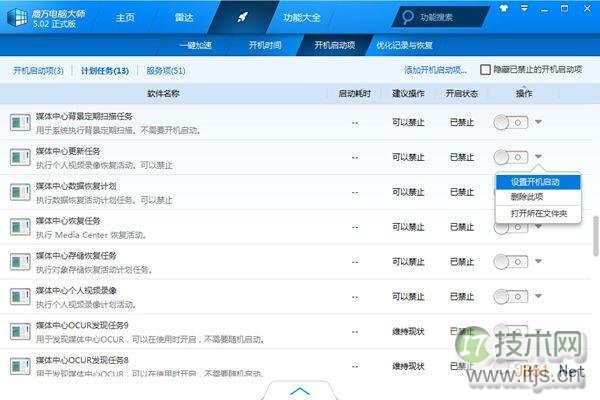This screenshot has width=600, height=400.
Task: Click the 媒体中心数据恢复计划 program icon
Action: click(20, 192)
